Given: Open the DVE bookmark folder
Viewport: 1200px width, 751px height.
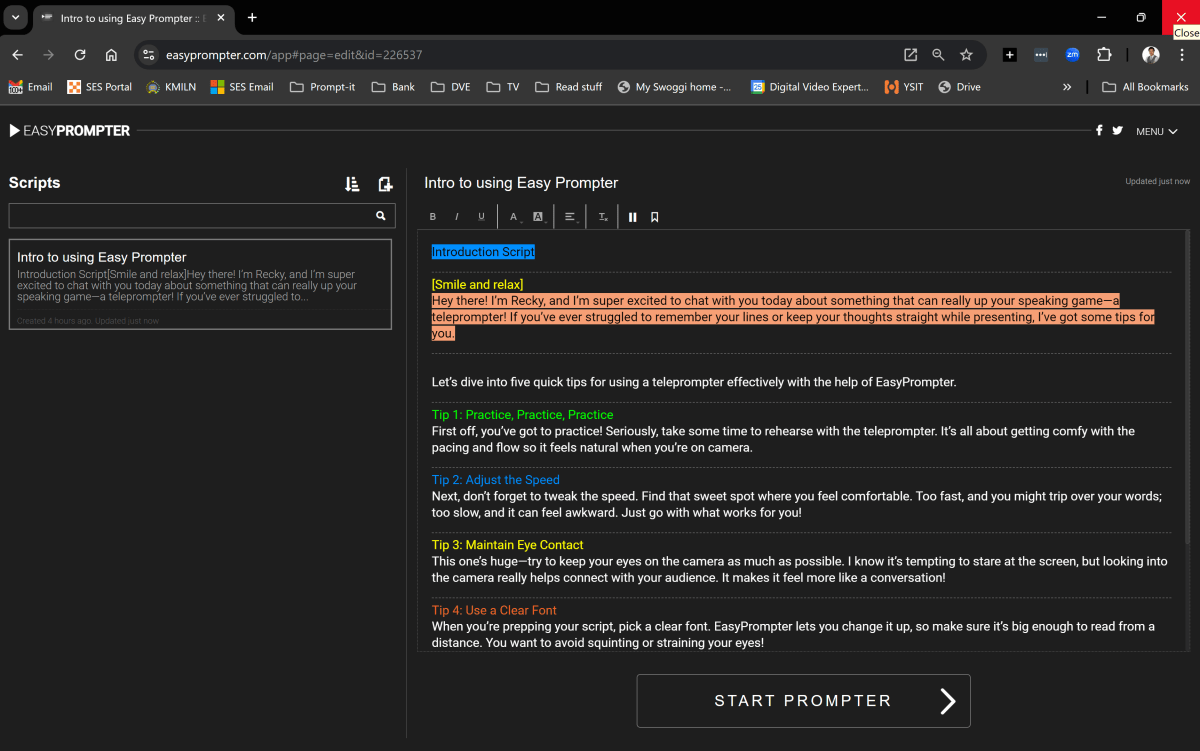Looking at the screenshot, I should point(450,87).
